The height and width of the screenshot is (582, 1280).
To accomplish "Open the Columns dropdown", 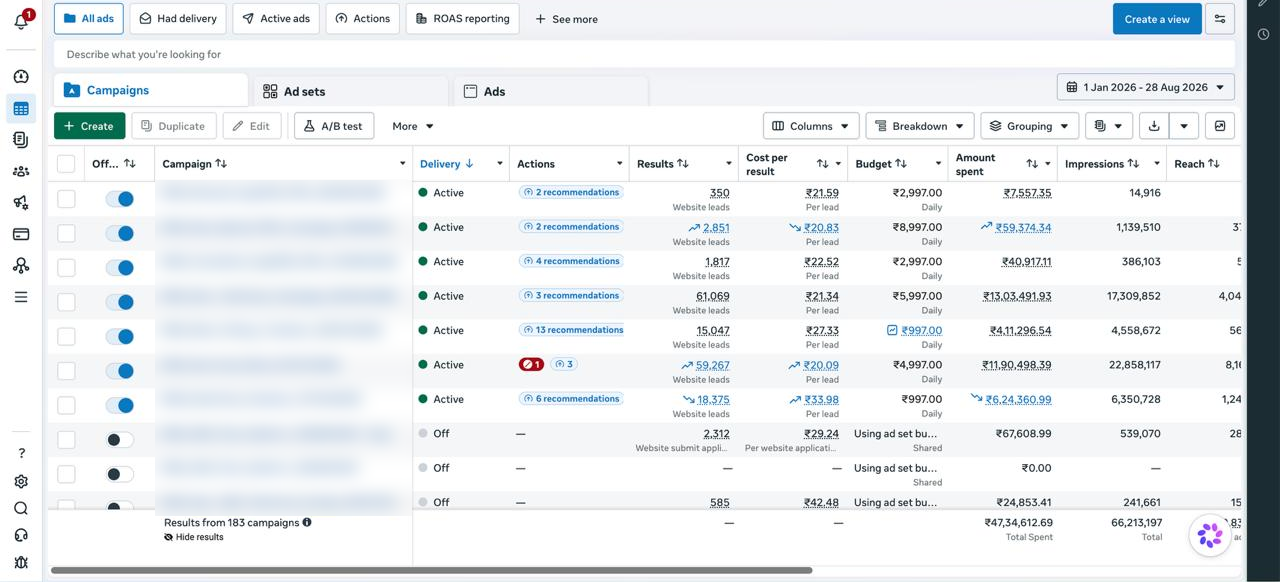I will [811, 126].
